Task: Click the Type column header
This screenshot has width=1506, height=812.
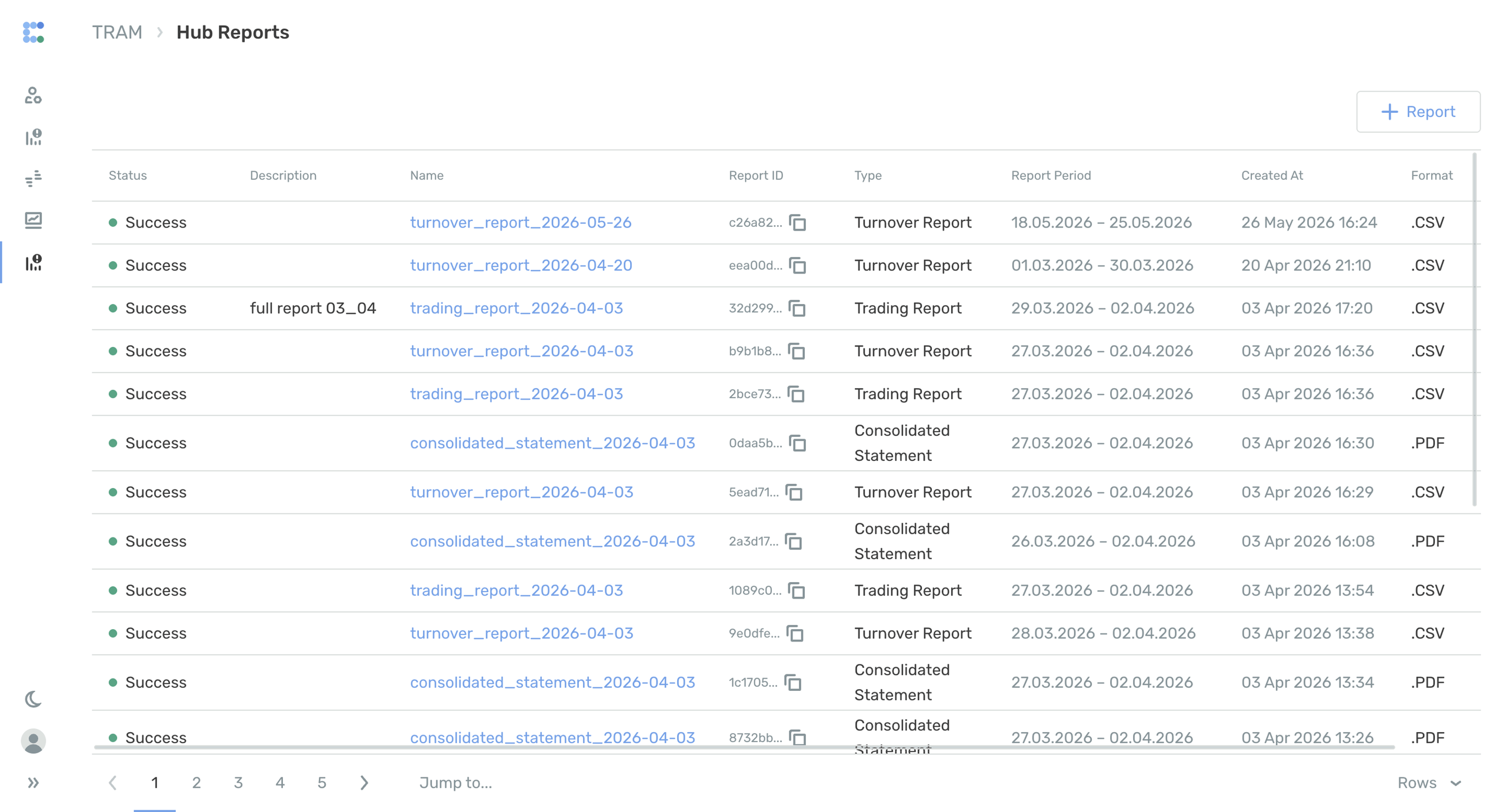Action: [868, 175]
